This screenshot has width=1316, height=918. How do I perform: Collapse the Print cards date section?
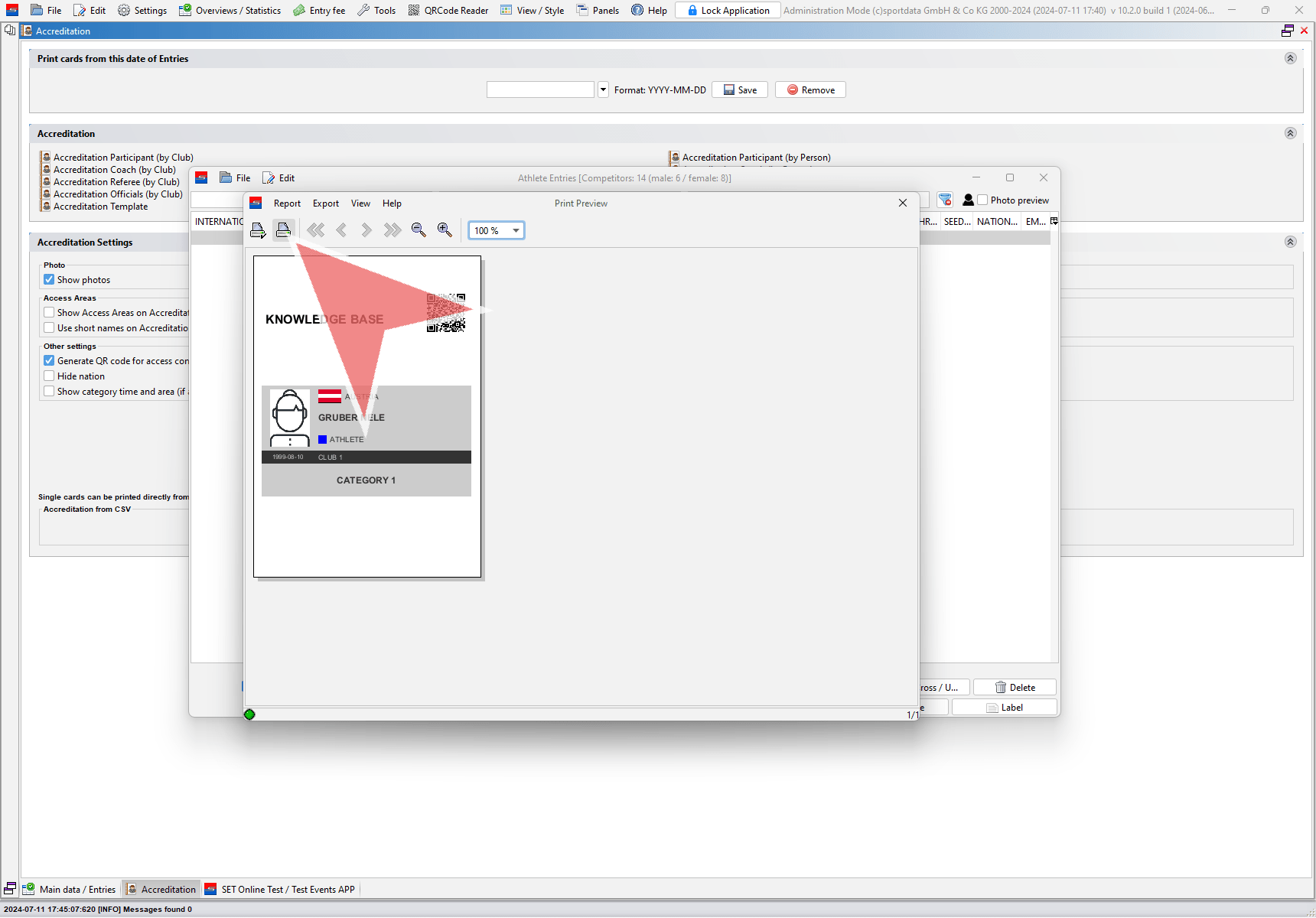tap(1290, 59)
